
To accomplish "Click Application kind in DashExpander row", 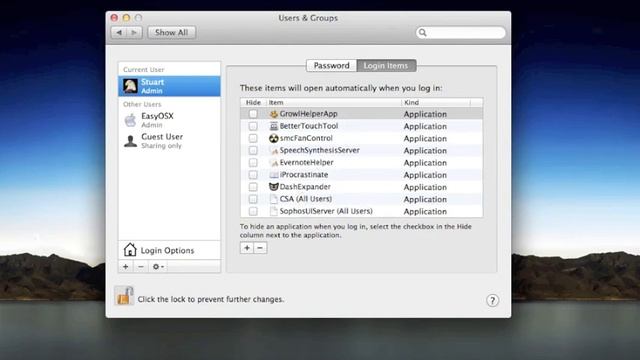I will [425, 187].
